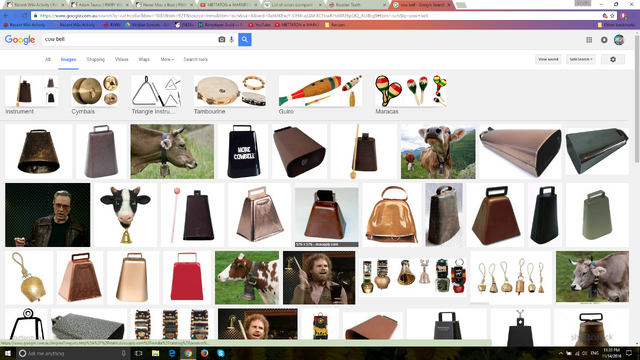Open spotted cow lying on grass image
This screenshot has width=640, height=360.
tap(247, 278)
